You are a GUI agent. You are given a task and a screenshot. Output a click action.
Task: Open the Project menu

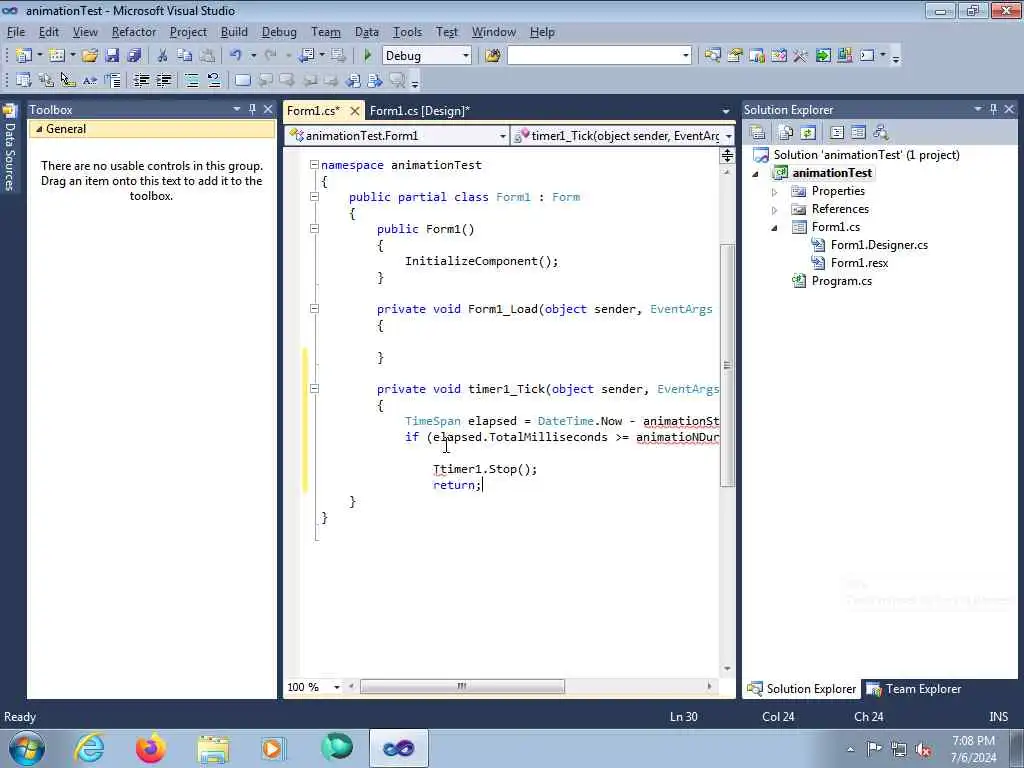click(188, 32)
